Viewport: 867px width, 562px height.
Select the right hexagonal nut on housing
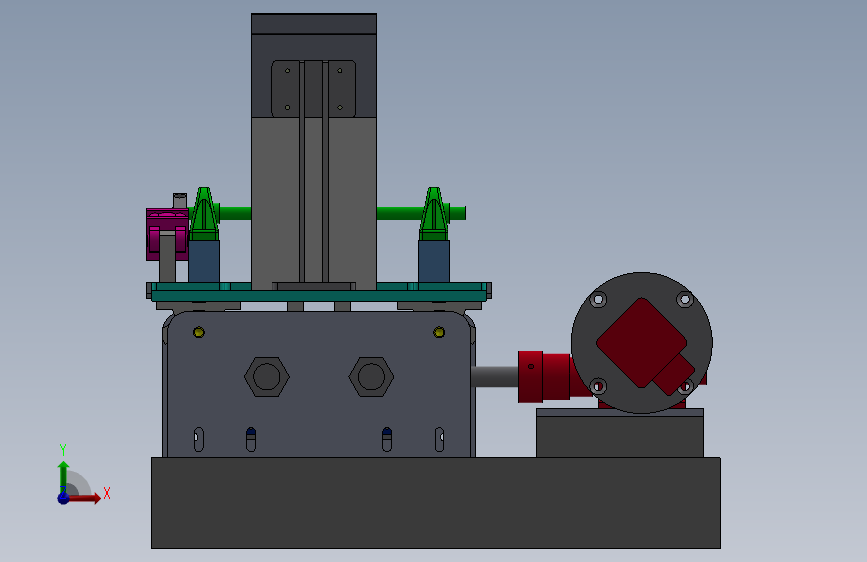(x=371, y=377)
